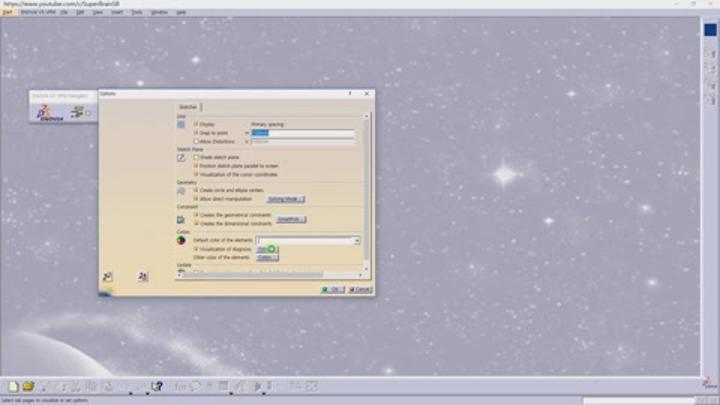Click the New document icon in bottom toolbar
The image size is (720, 405).
tap(13, 387)
